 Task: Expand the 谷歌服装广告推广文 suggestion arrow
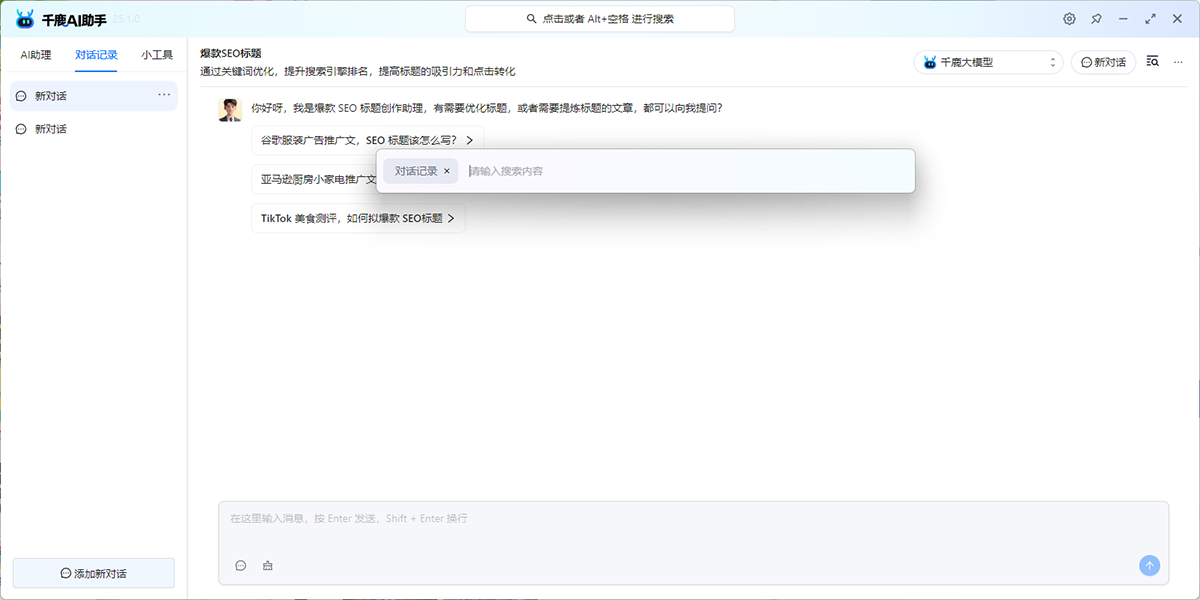point(468,140)
